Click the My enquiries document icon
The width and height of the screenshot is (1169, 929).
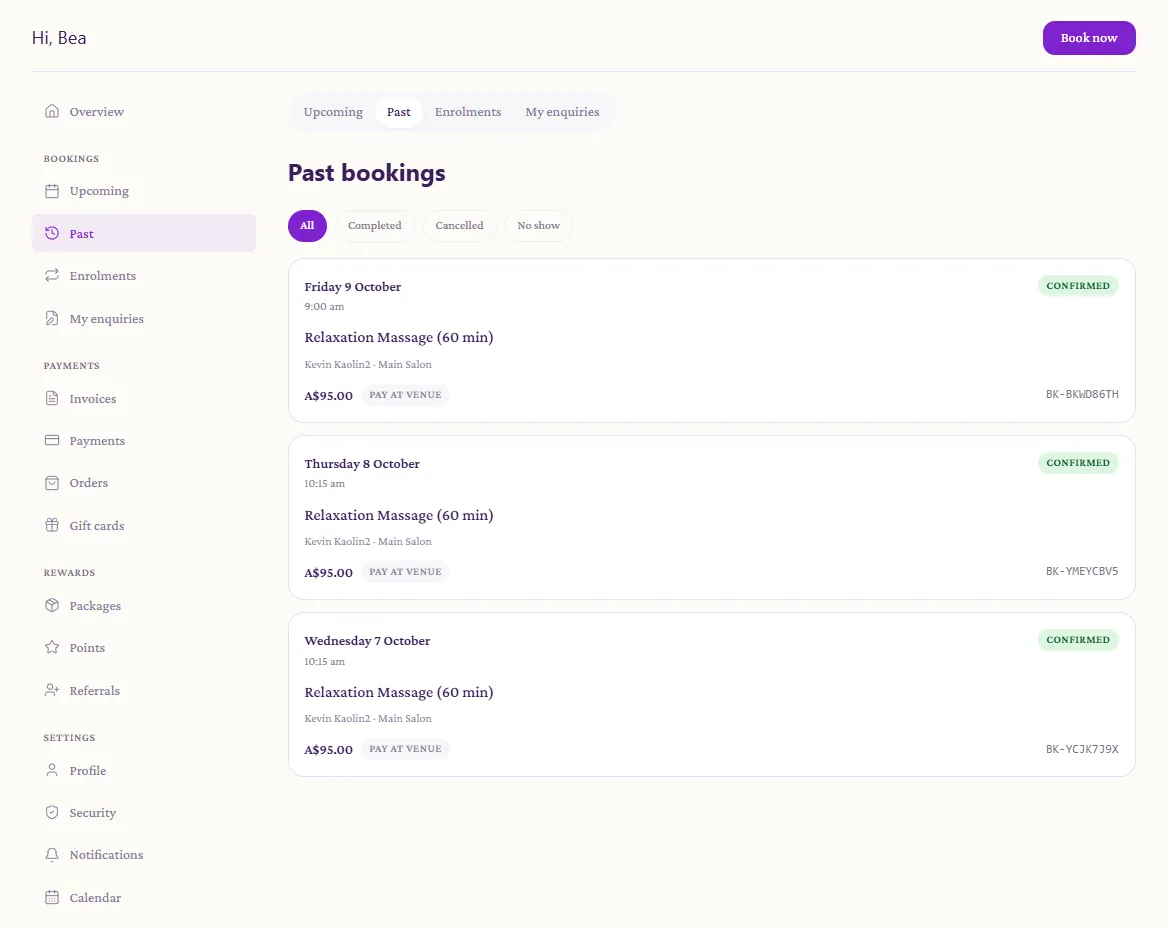click(51, 318)
